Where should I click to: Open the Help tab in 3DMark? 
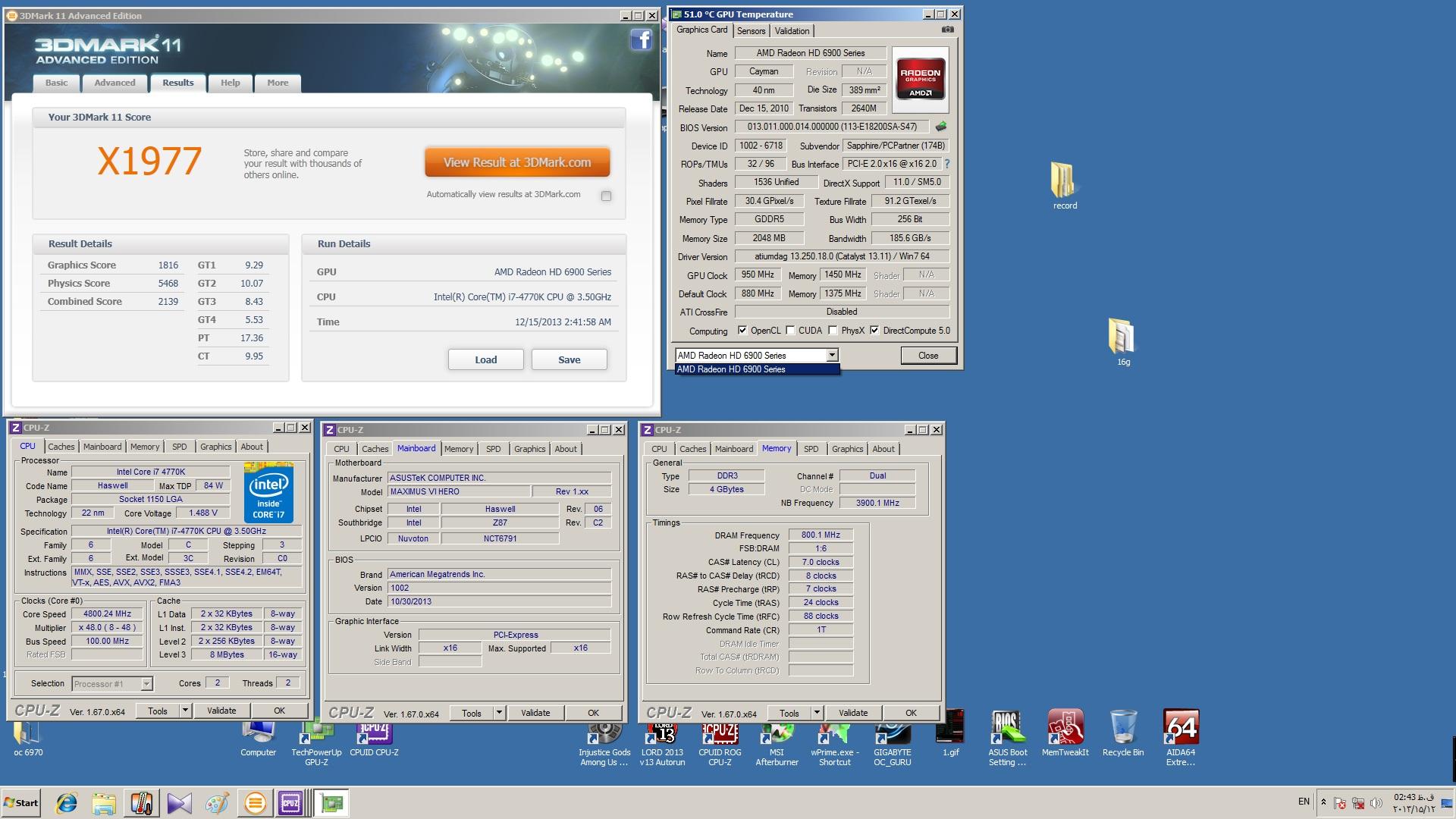click(x=230, y=83)
